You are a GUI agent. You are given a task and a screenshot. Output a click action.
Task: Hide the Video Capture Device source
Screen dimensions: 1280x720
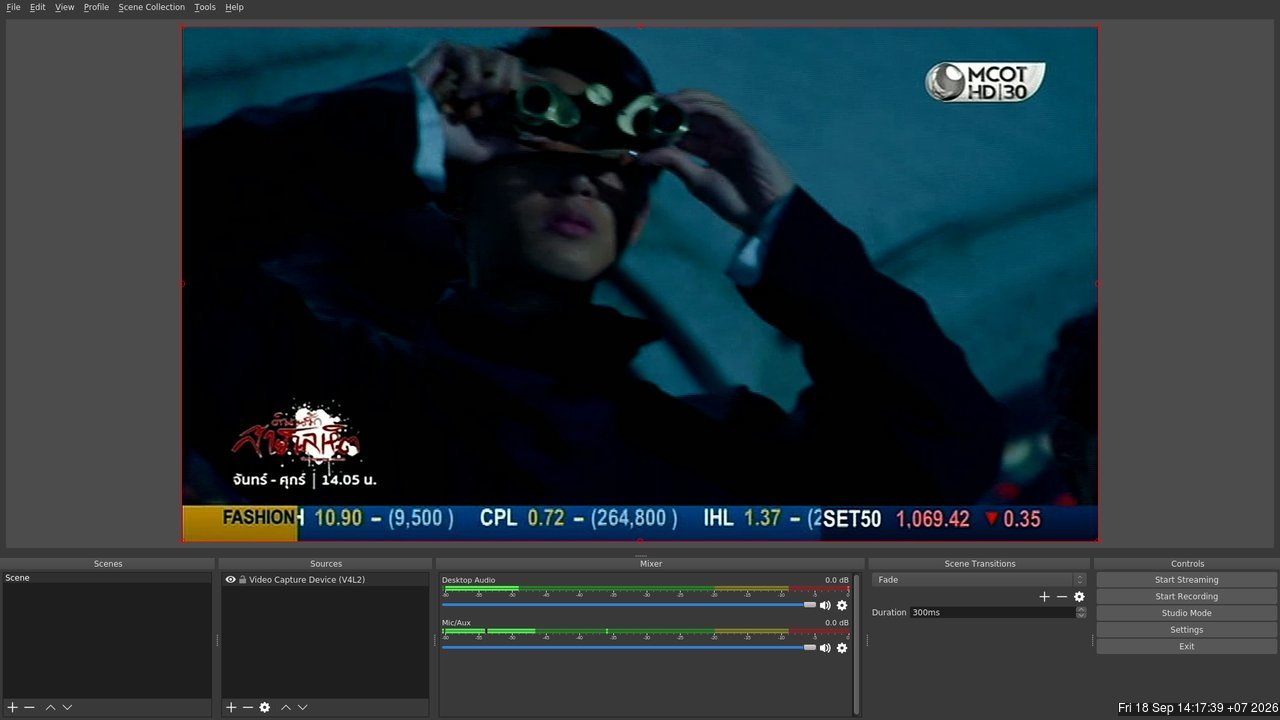pyautogui.click(x=230, y=580)
